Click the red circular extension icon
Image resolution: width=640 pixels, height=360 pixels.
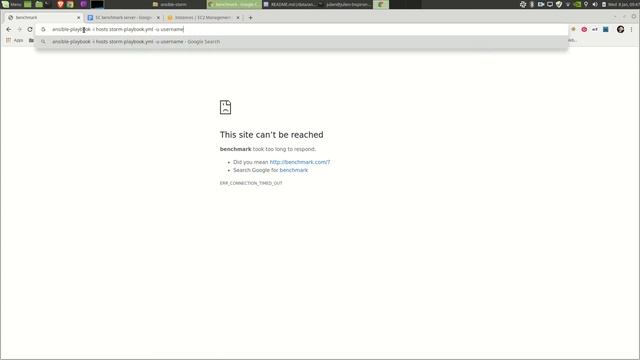click(584, 29)
